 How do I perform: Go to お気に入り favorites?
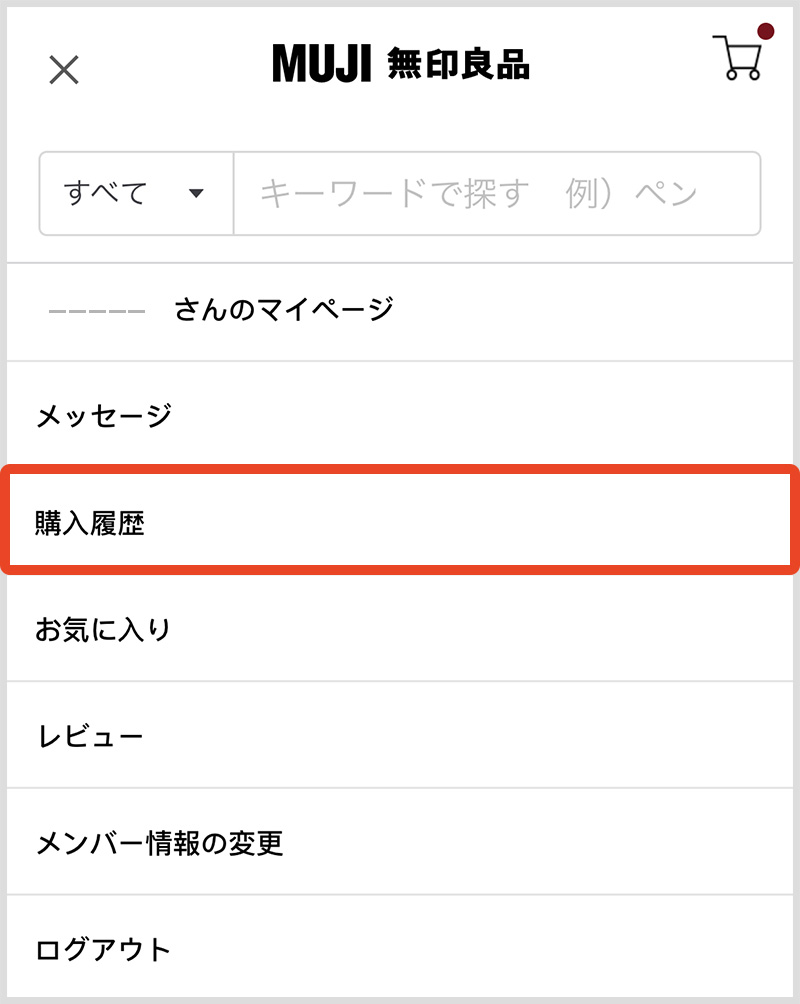coord(104,629)
